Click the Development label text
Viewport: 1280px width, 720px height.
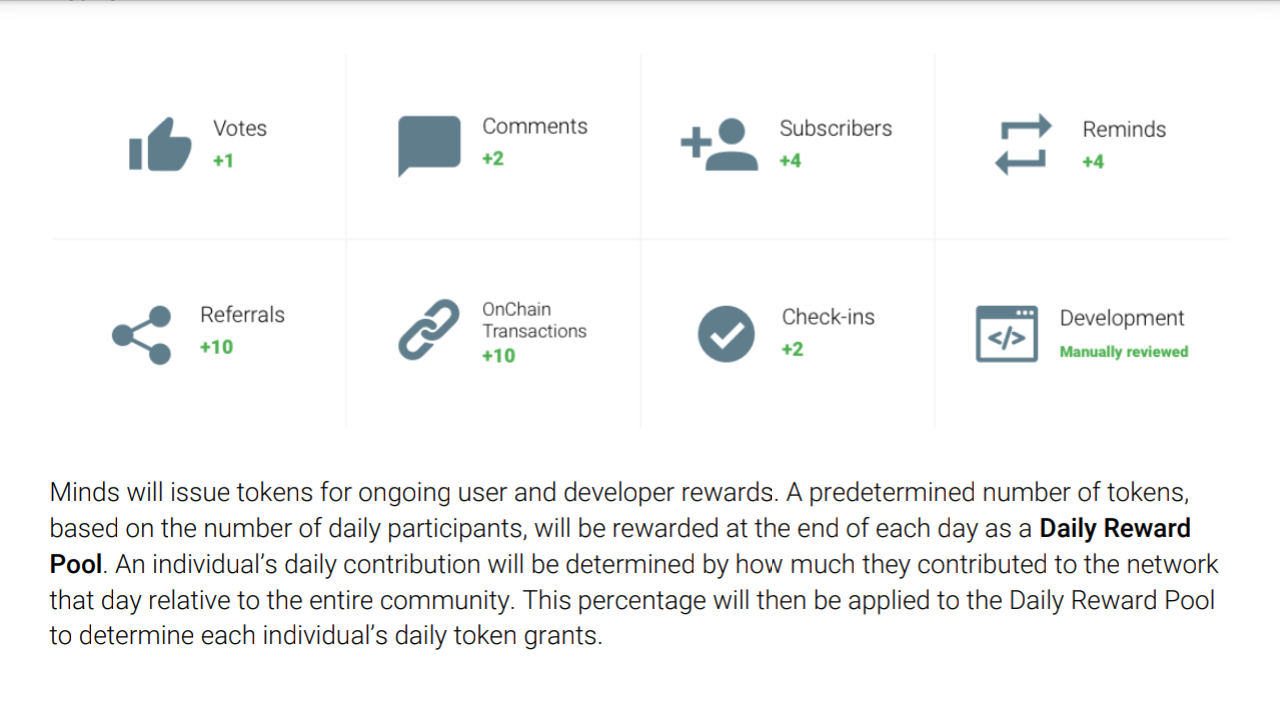click(1122, 318)
